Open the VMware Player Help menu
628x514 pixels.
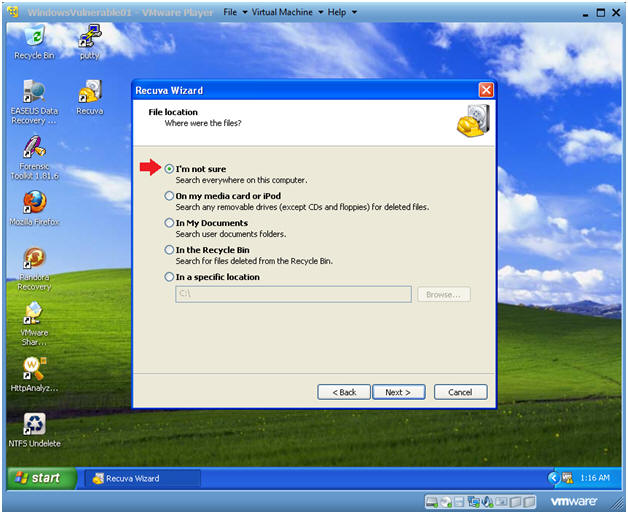[337, 12]
